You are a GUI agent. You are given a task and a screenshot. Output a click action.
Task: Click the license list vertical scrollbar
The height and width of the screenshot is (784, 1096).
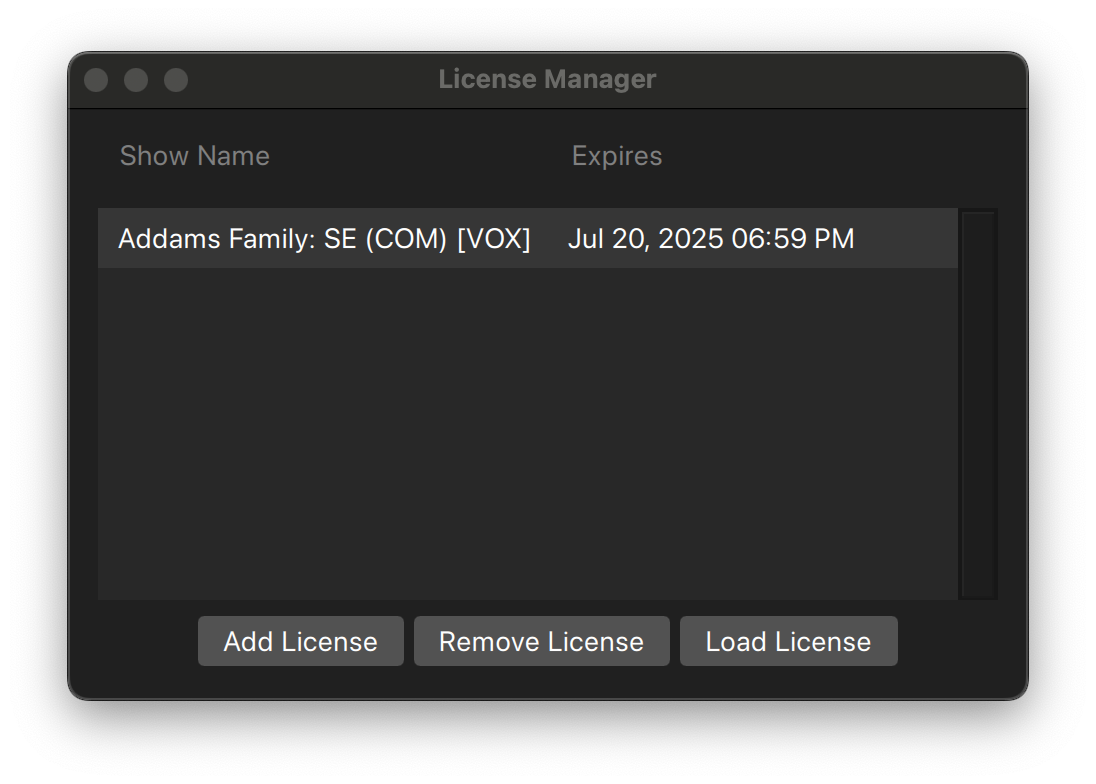979,405
